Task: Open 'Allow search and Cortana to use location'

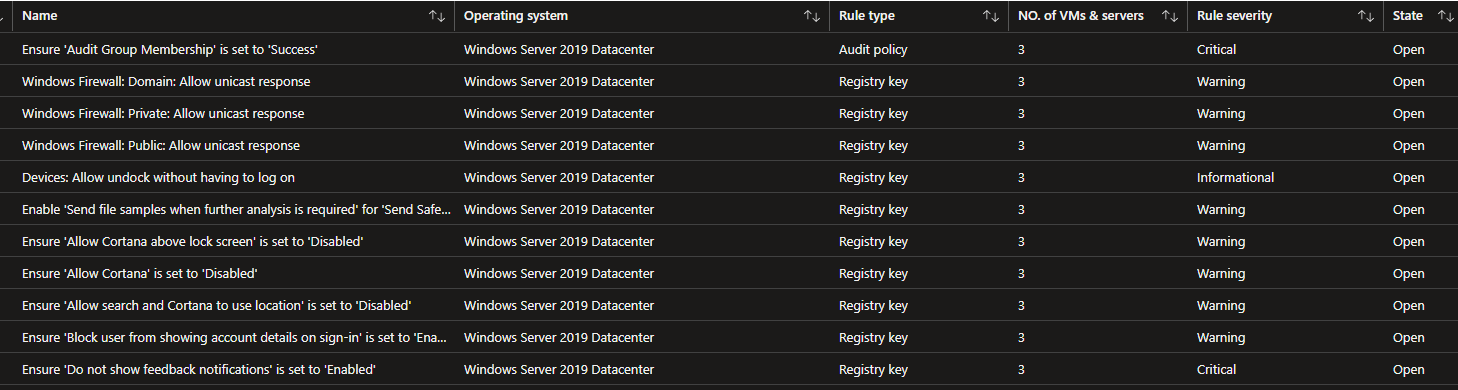Action: (x=217, y=305)
